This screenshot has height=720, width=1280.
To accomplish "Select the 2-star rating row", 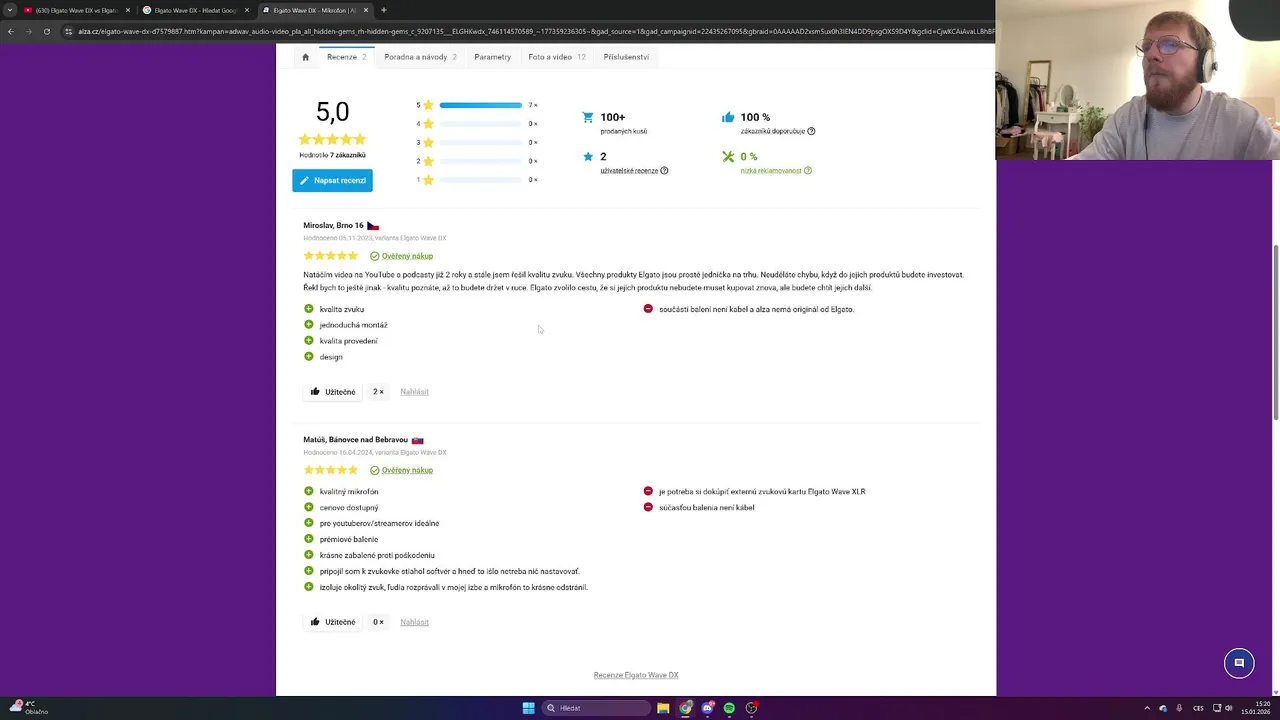I will tap(477, 161).
